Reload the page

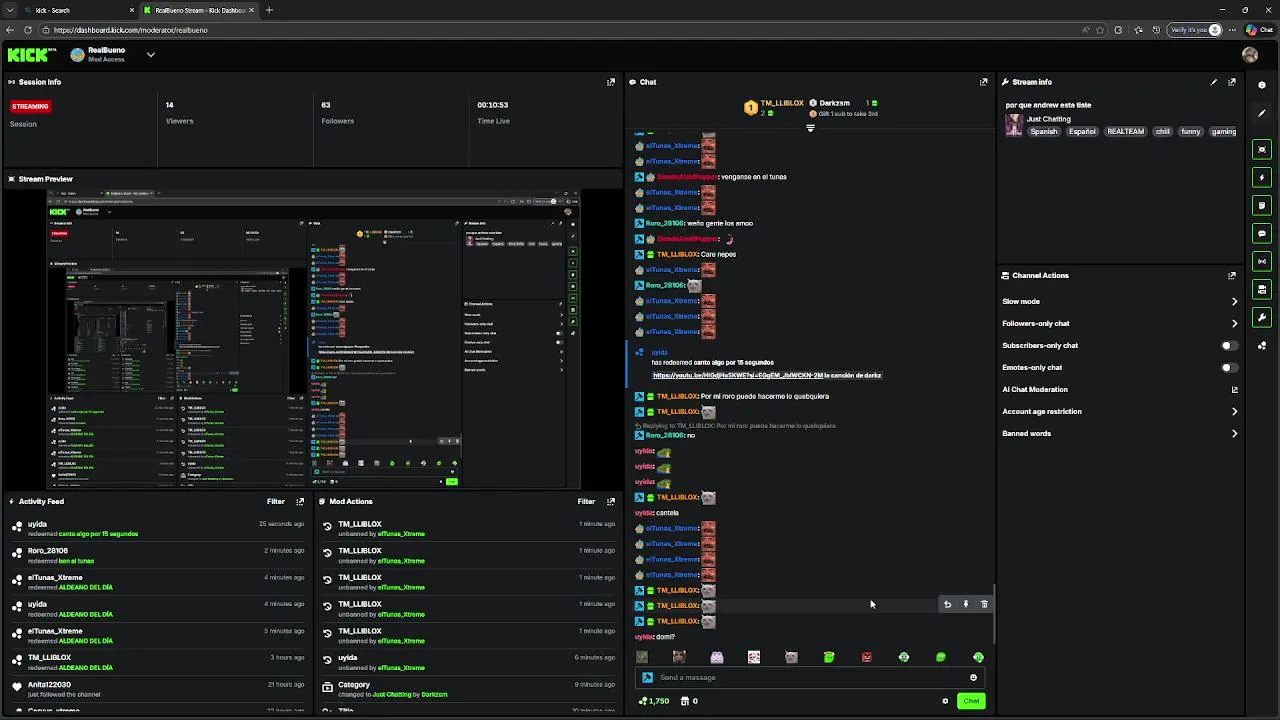(x=27, y=30)
